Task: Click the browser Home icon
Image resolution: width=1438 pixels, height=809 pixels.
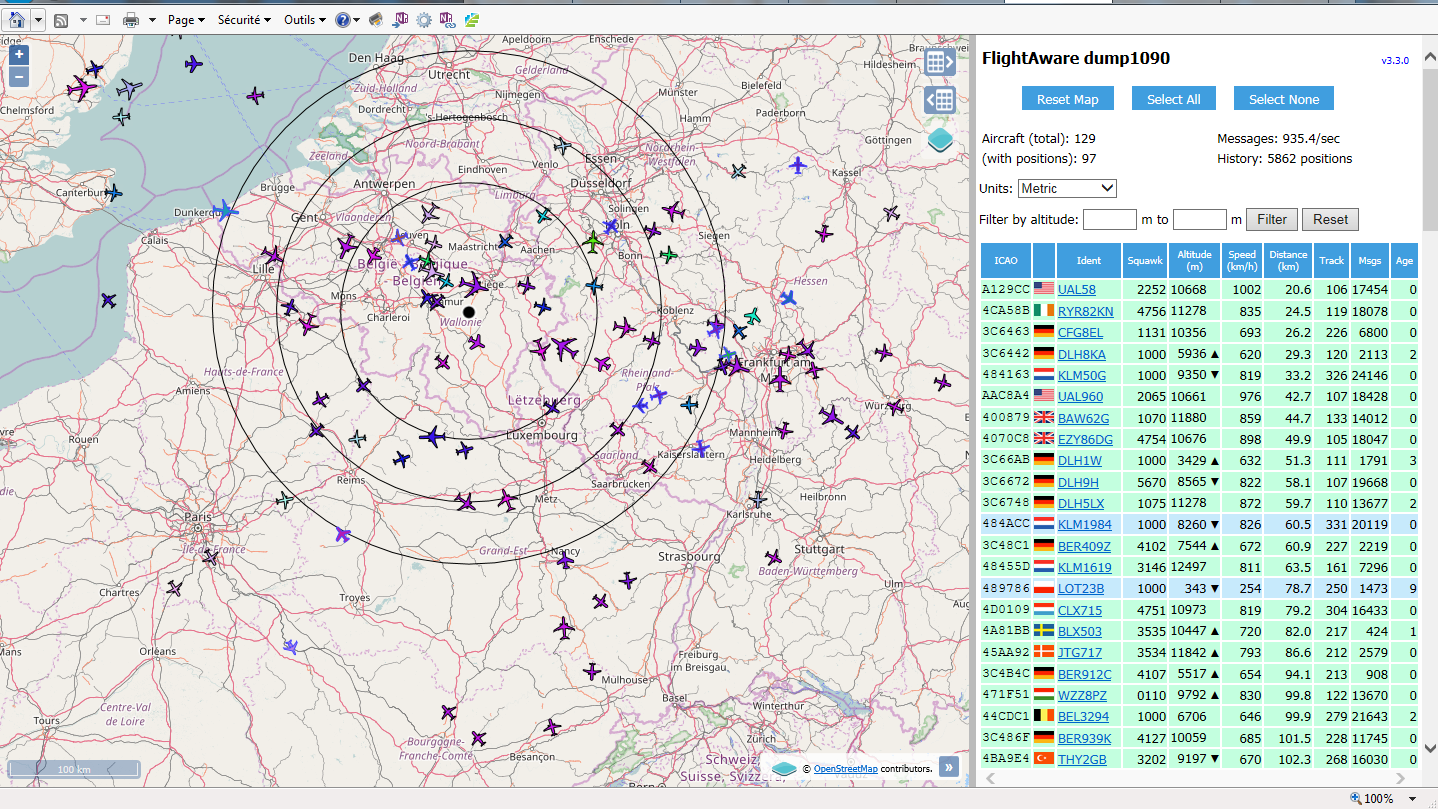Action: click(x=17, y=19)
